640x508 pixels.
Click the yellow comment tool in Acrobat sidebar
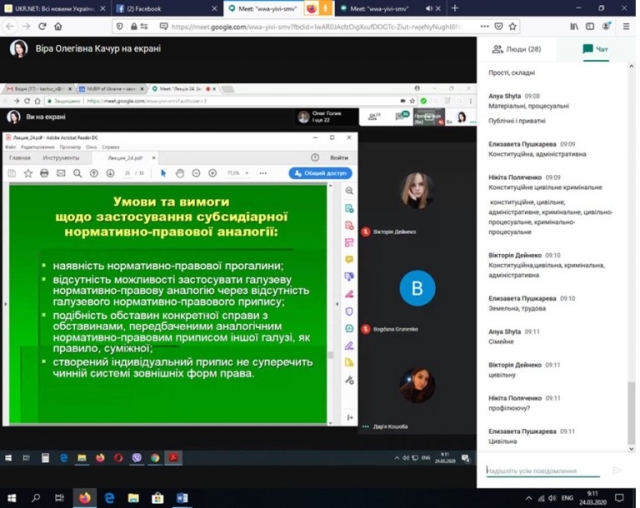pos(349,260)
